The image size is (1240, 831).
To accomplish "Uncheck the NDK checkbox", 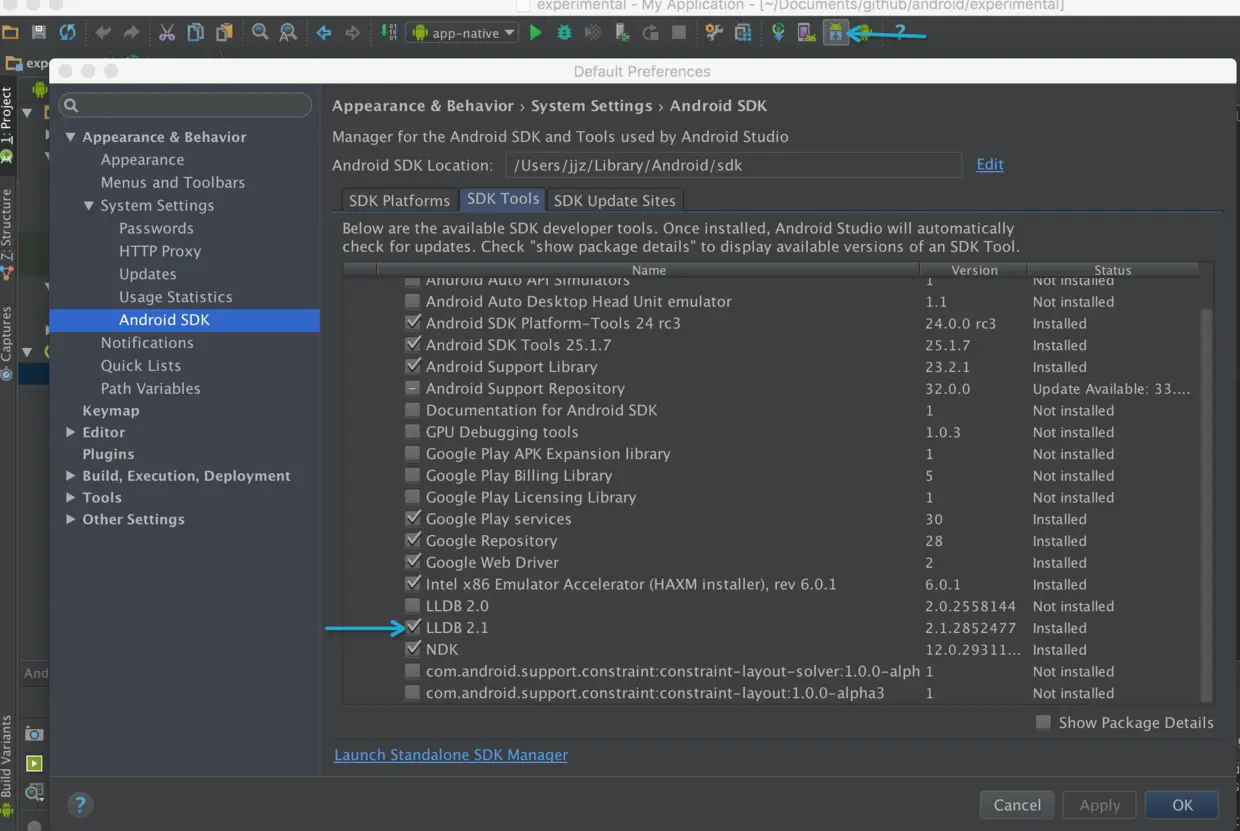I will (x=412, y=650).
